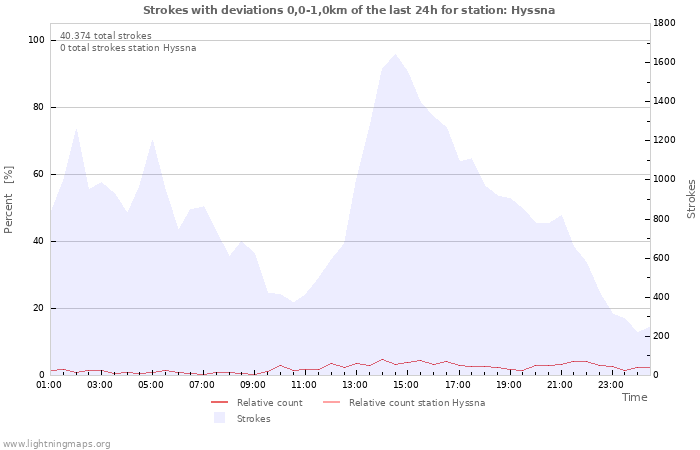Viewport: 700px width, 450px height.
Task: Toggle the 'Relative count station Hyssna' legend label
Action: 417,403
